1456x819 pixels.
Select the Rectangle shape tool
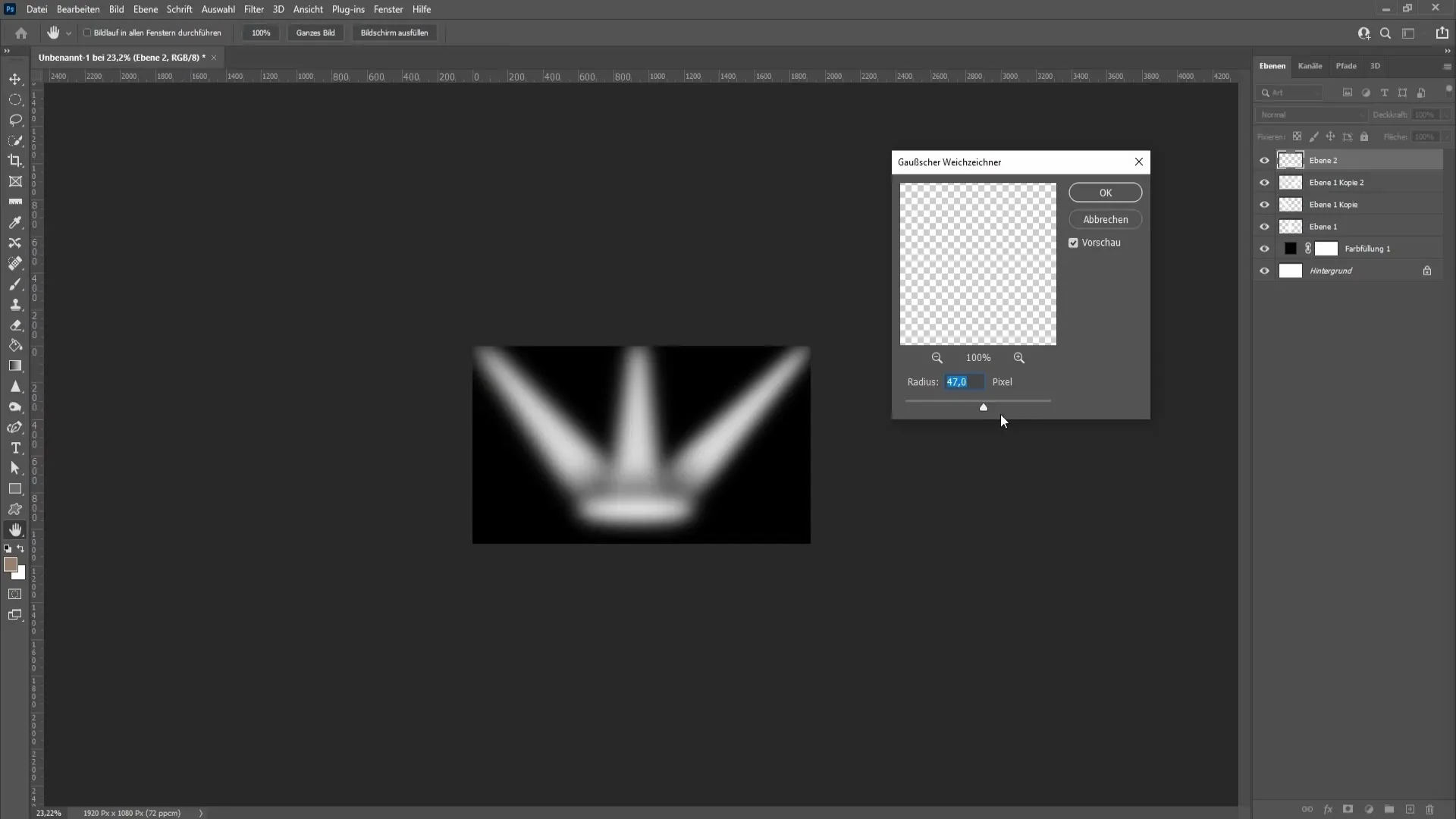pos(15,489)
